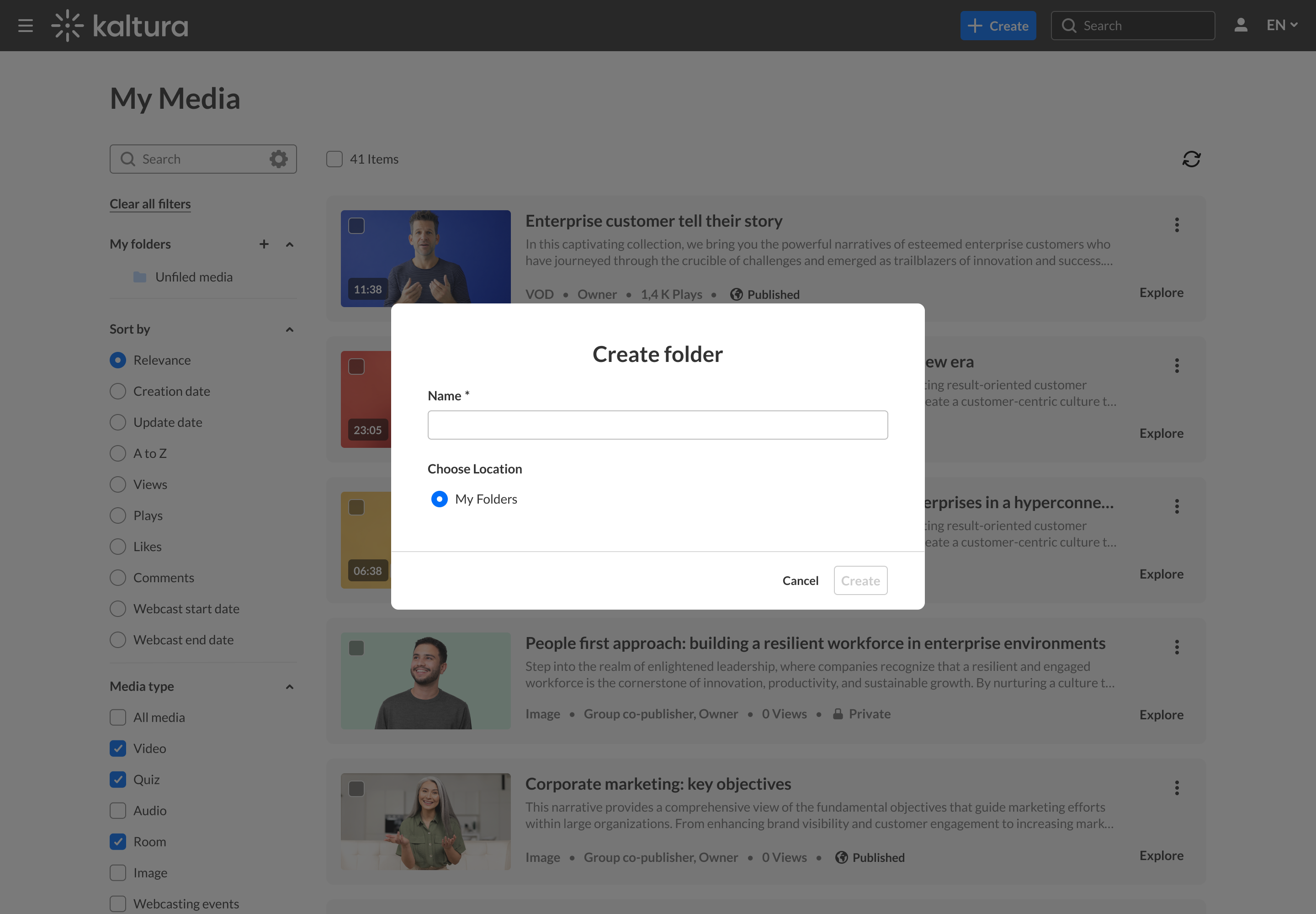The image size is (1316, 914).
Task: Open the EN language dropdown
Action: coord(1282,25)
